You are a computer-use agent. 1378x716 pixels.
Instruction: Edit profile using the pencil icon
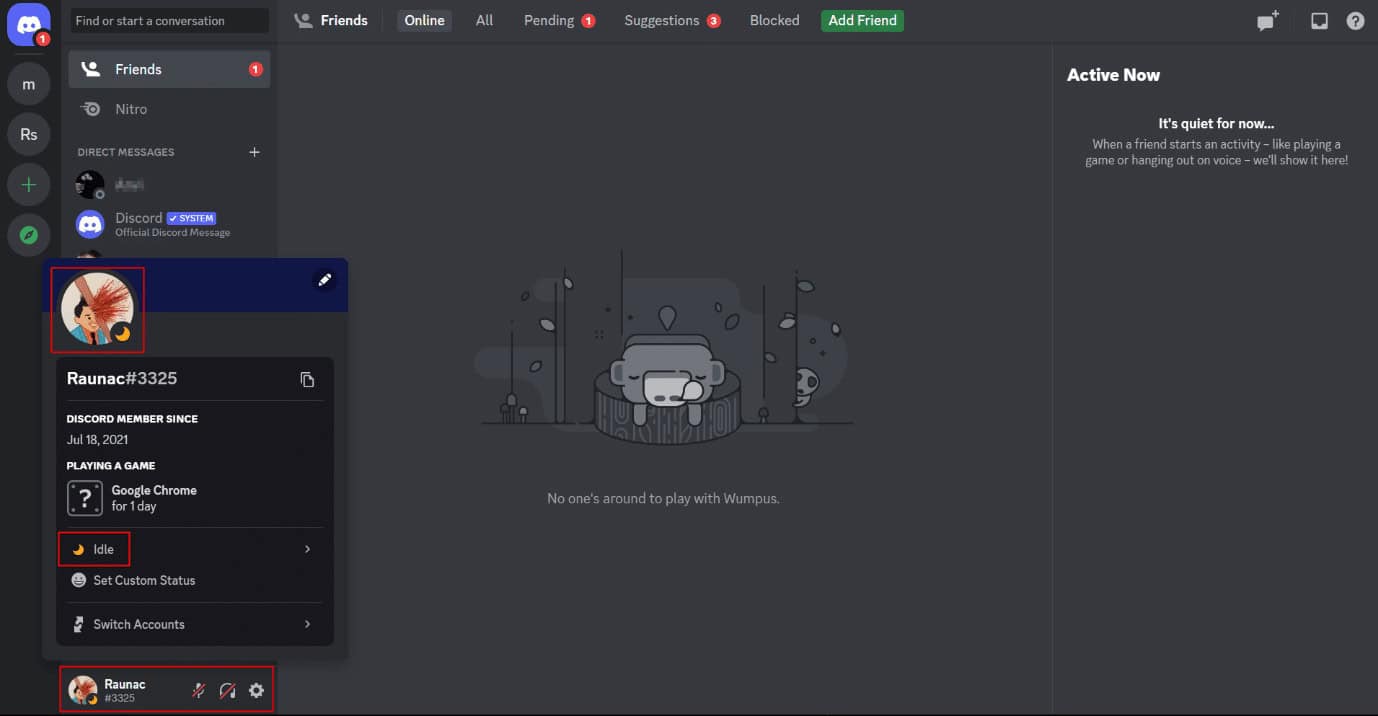pos(324,280)
